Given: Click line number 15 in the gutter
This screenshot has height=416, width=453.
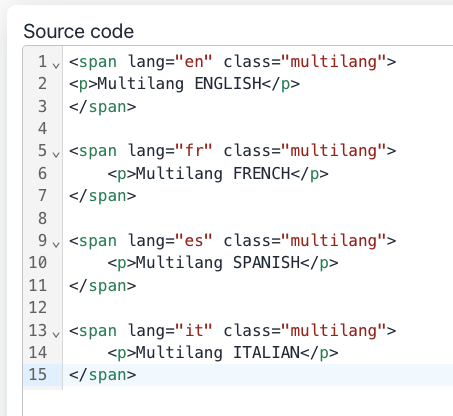Looking at the screenshot, I should click(x=38, y=375).
